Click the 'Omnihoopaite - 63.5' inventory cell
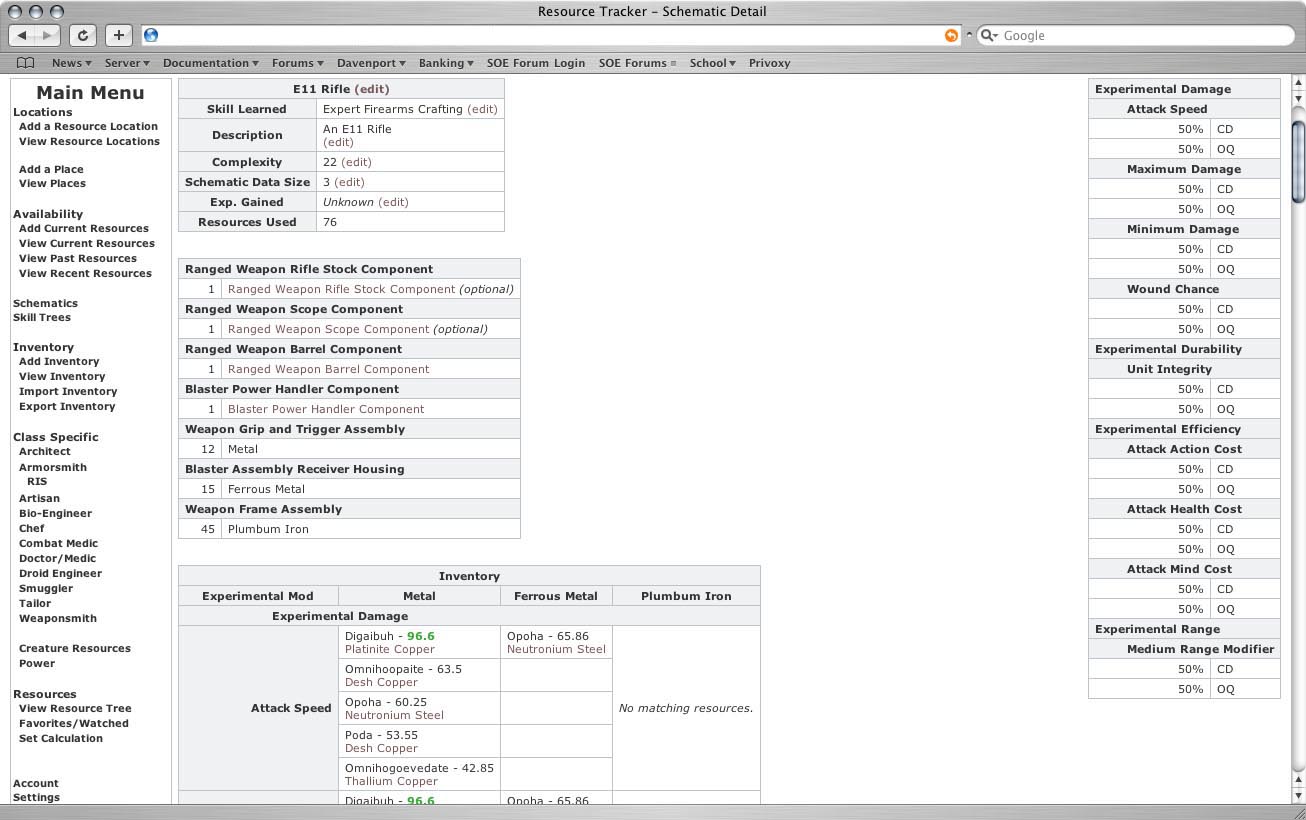 [419, 675]
